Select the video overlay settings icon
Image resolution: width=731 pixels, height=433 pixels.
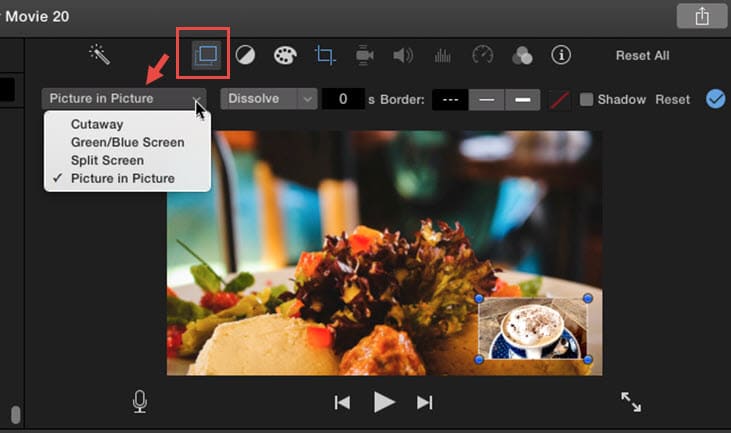tap(204, 55)
